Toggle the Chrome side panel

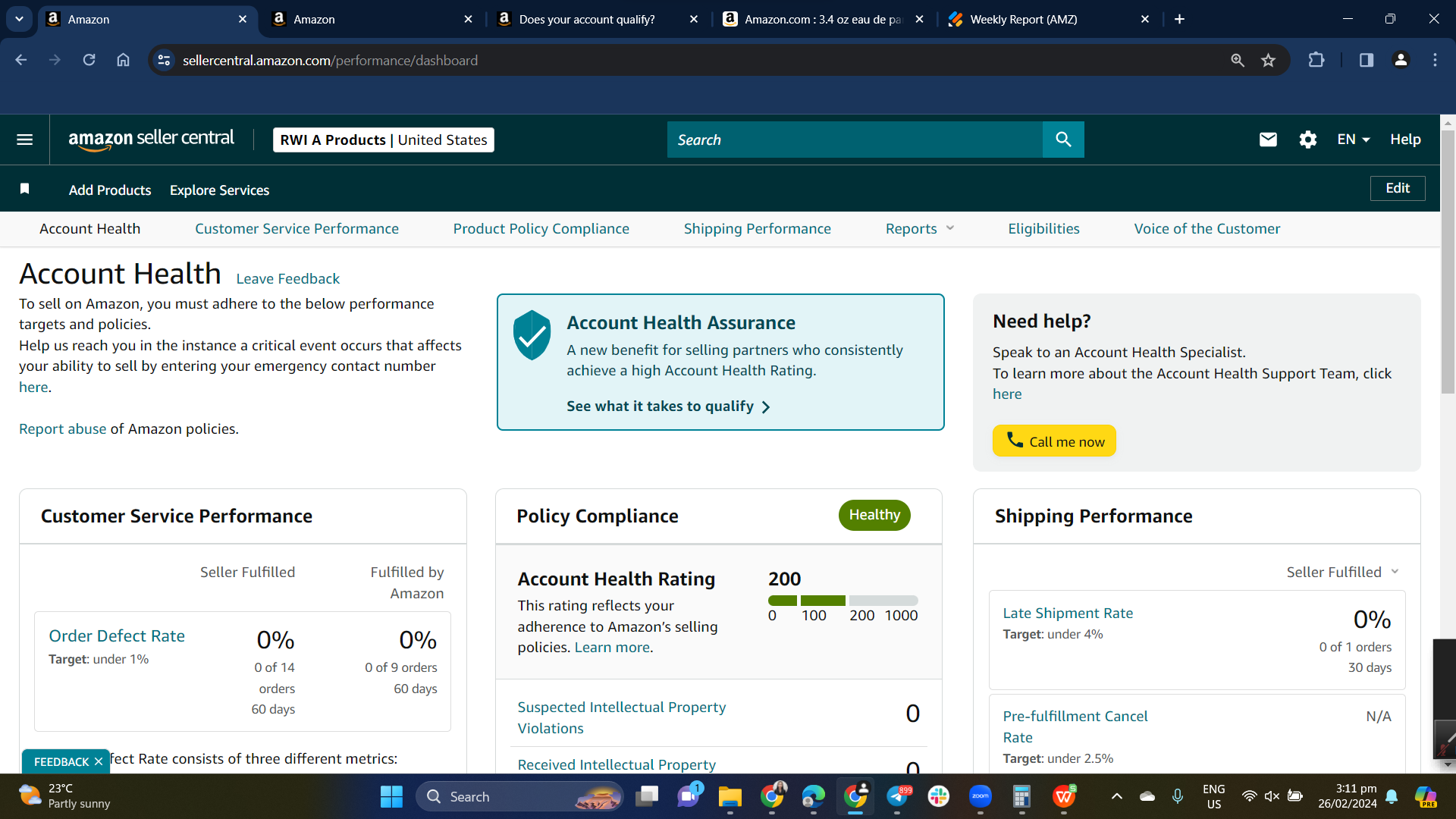(x=1367, y=60)
